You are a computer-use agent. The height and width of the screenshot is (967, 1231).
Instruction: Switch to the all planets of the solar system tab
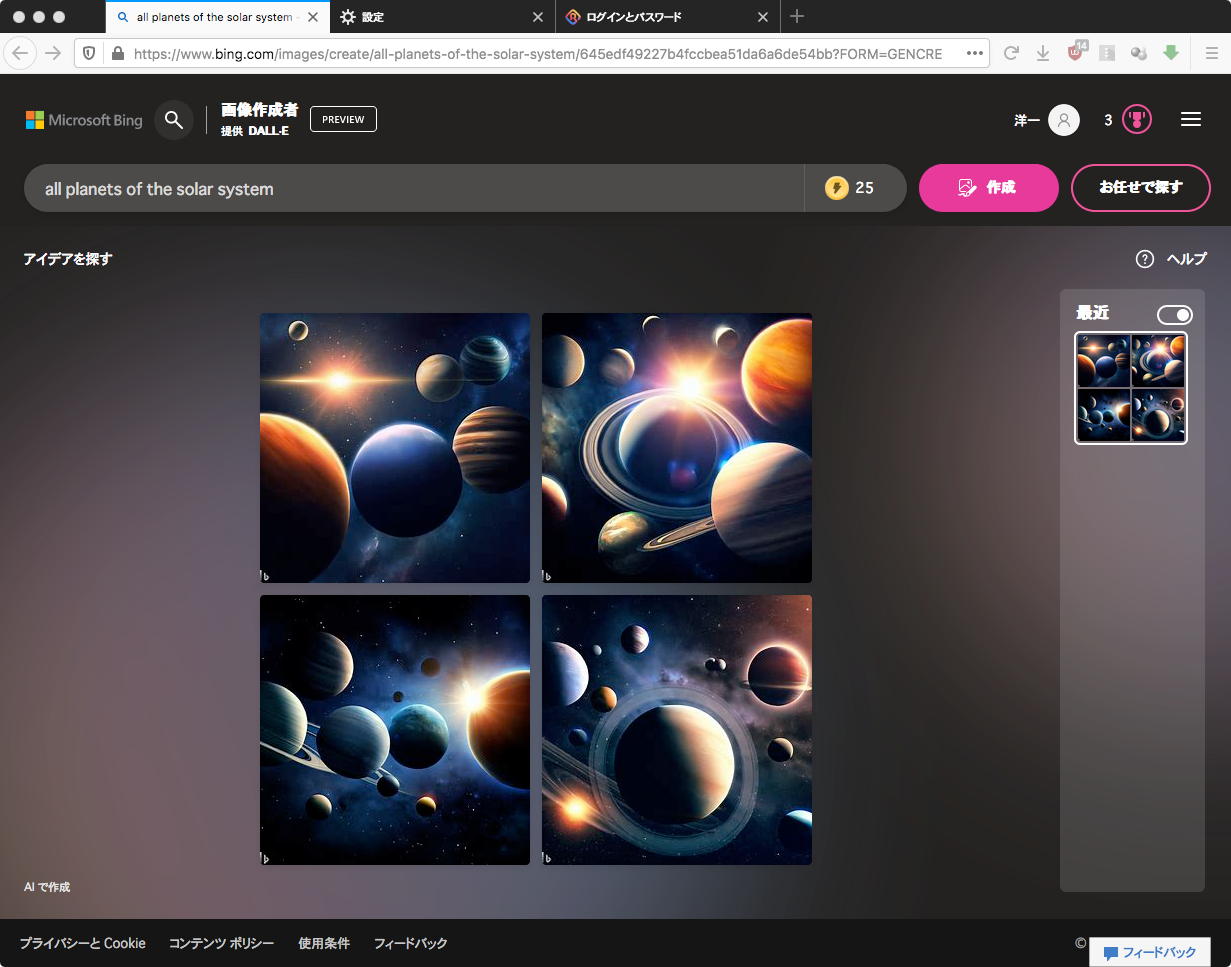coord(215,17)
